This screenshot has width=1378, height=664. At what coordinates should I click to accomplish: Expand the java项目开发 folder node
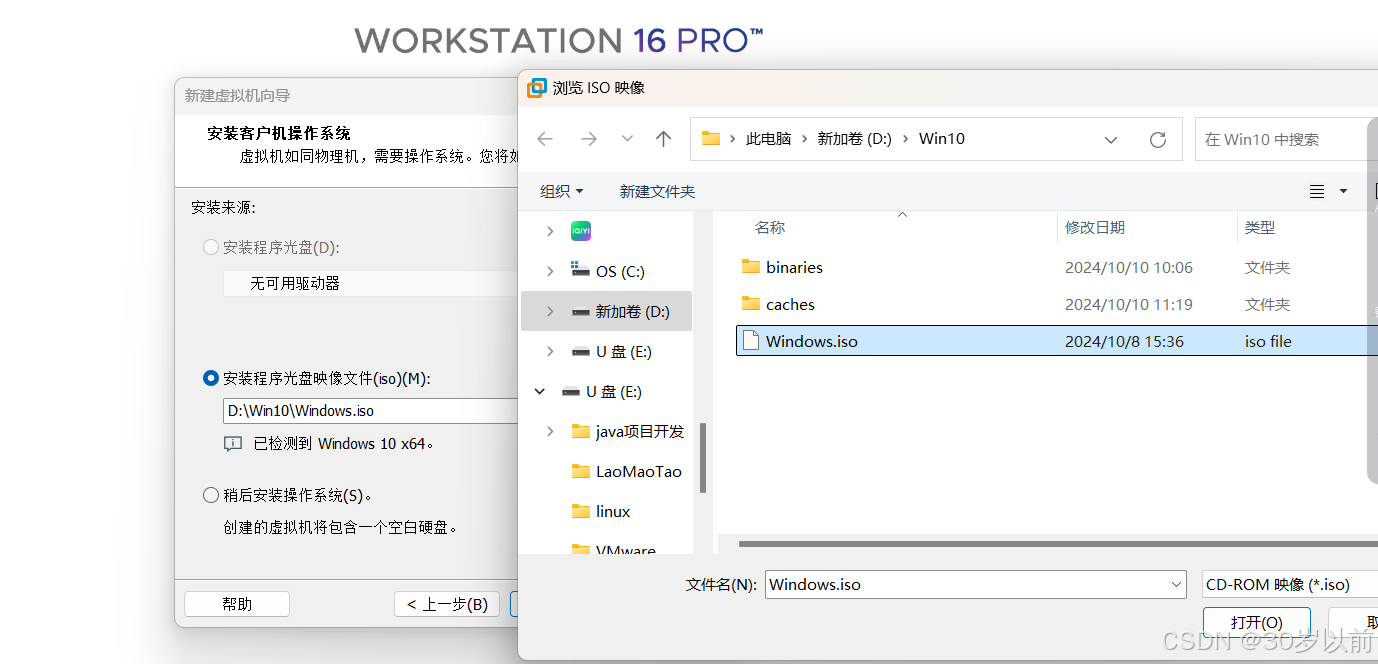point(550,431)
